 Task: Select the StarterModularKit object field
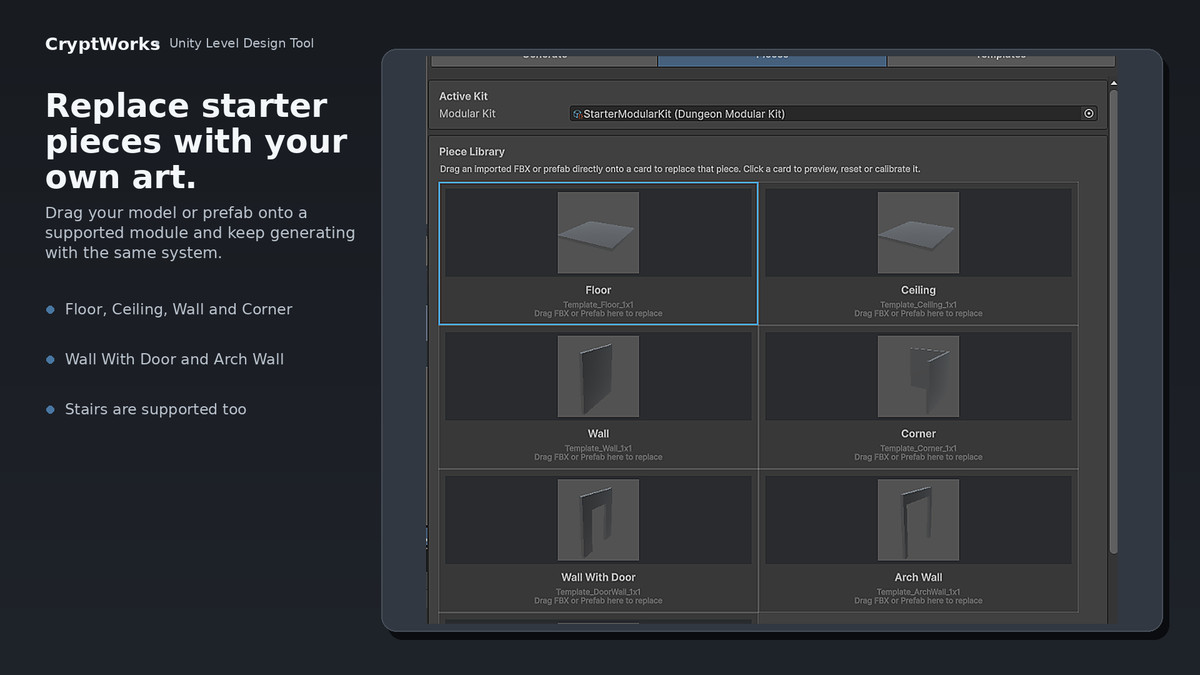[x=834, y=114]
